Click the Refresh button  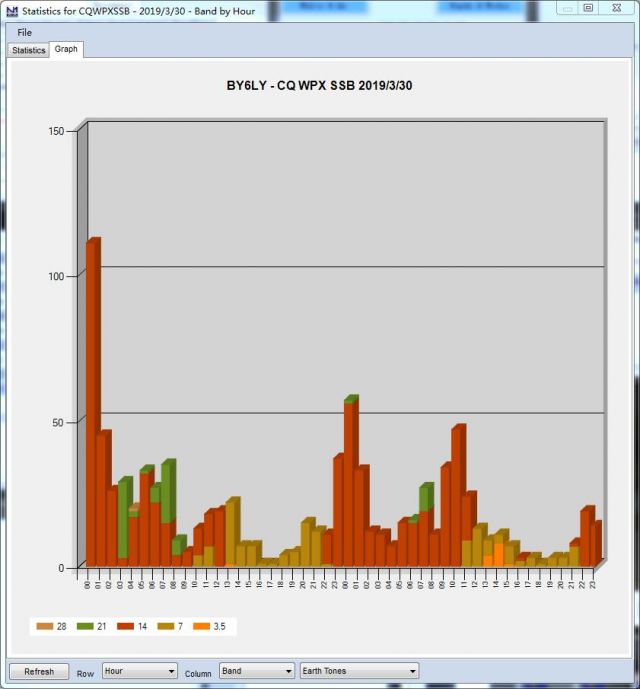[39, 671]
